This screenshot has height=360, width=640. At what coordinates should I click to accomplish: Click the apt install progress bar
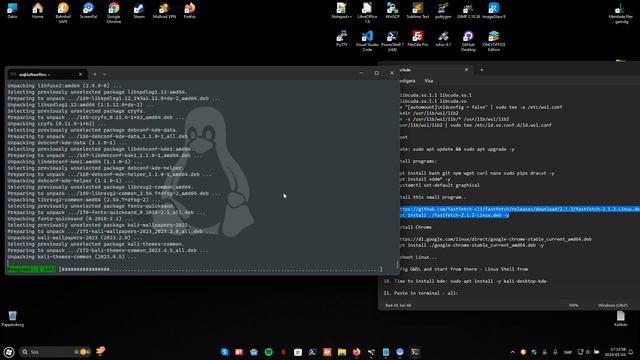(220, 269)
